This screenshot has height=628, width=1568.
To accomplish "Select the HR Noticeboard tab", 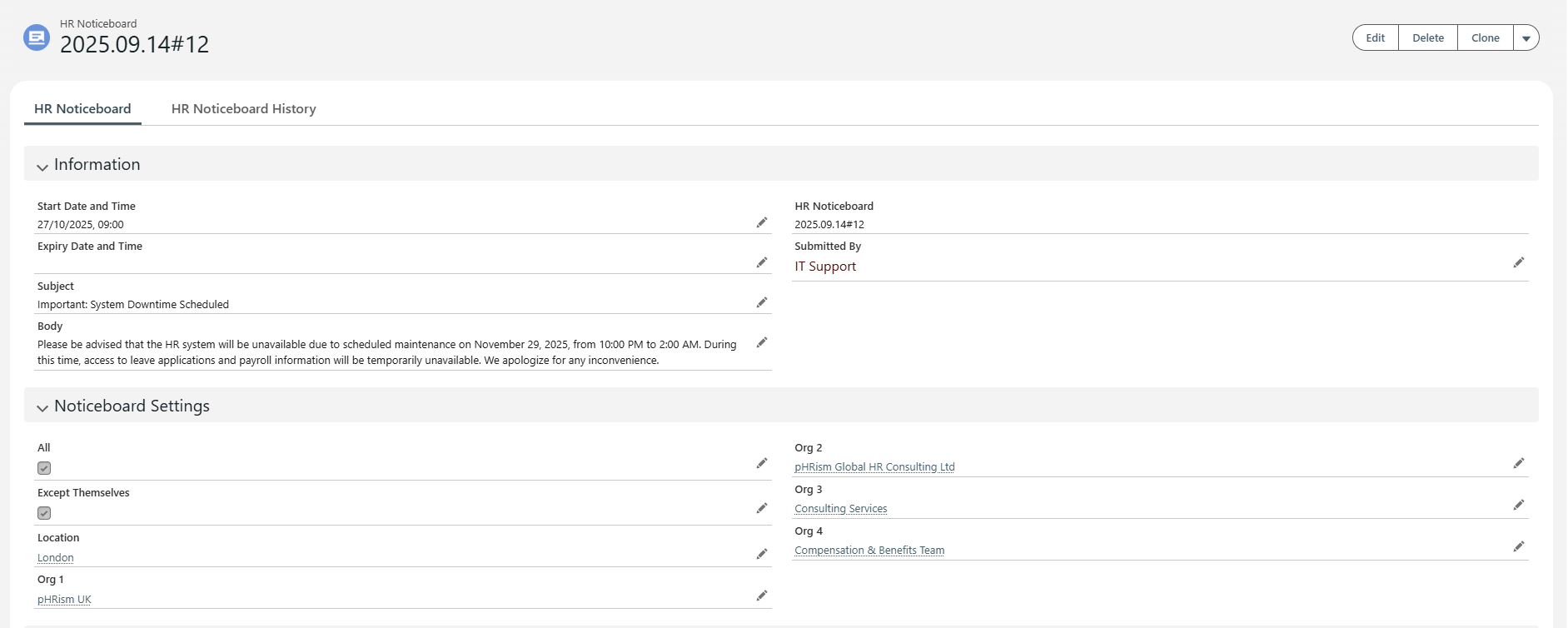I will pyautogui.click(x=82, y=109).
